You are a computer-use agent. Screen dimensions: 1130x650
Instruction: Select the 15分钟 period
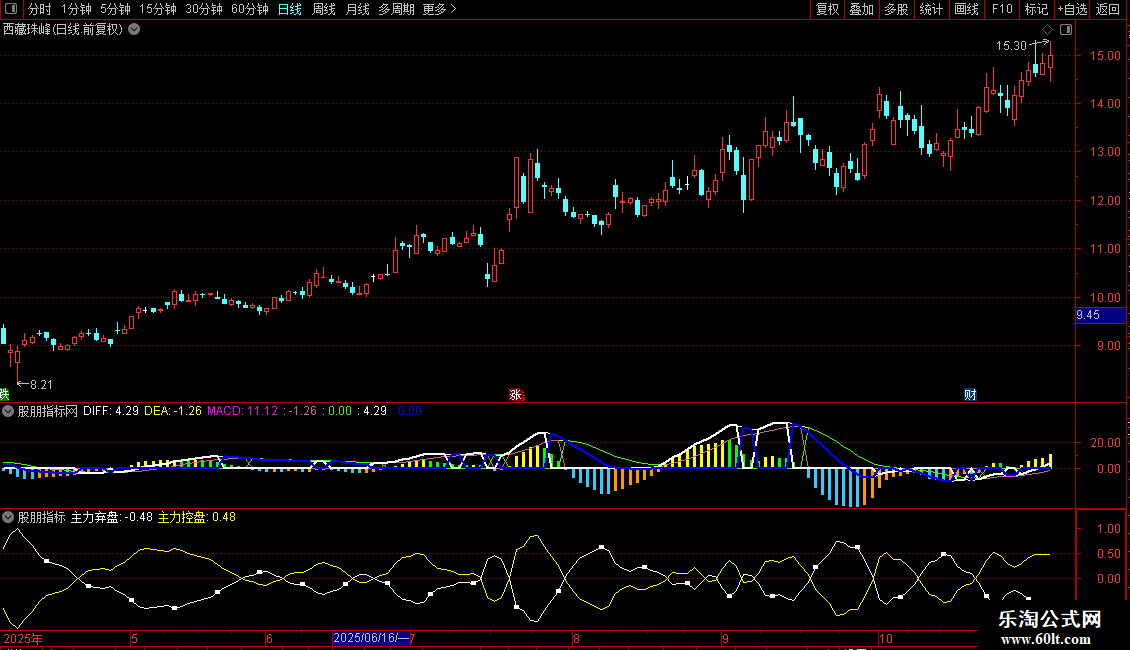pos(158,9)
